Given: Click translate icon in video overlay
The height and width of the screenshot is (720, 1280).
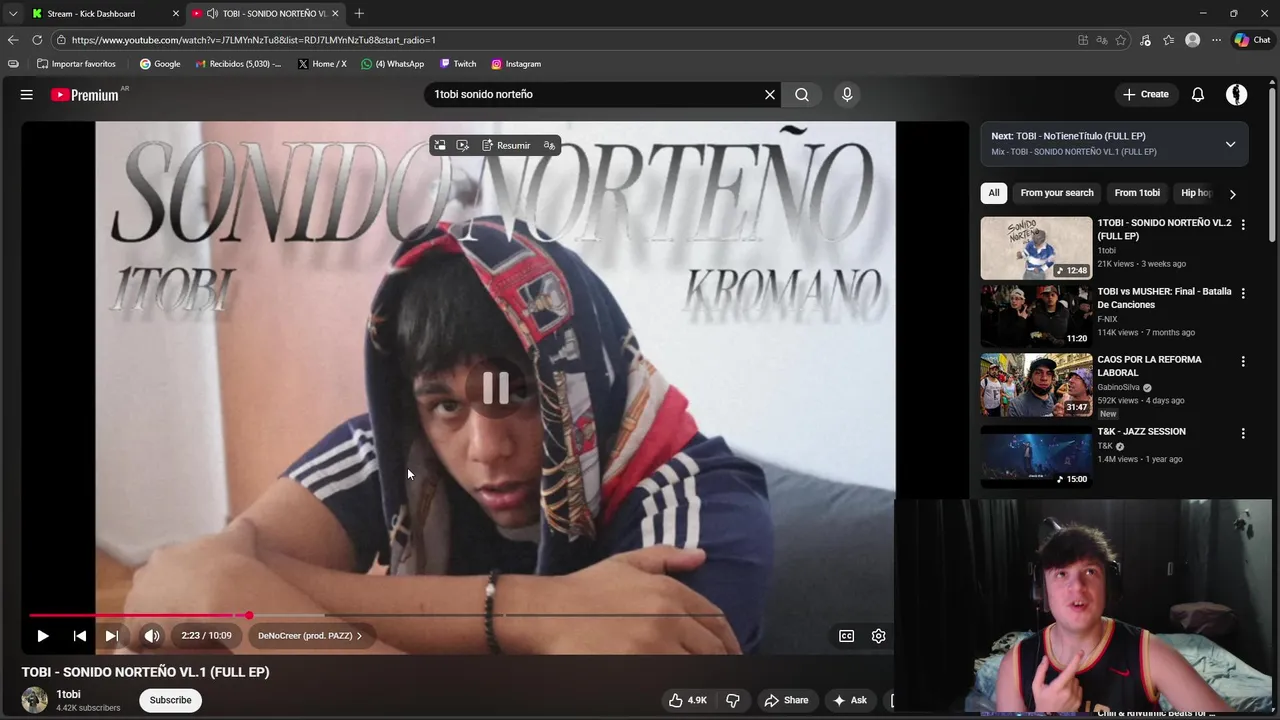Looking at the screenshot, I should (549, 145).
